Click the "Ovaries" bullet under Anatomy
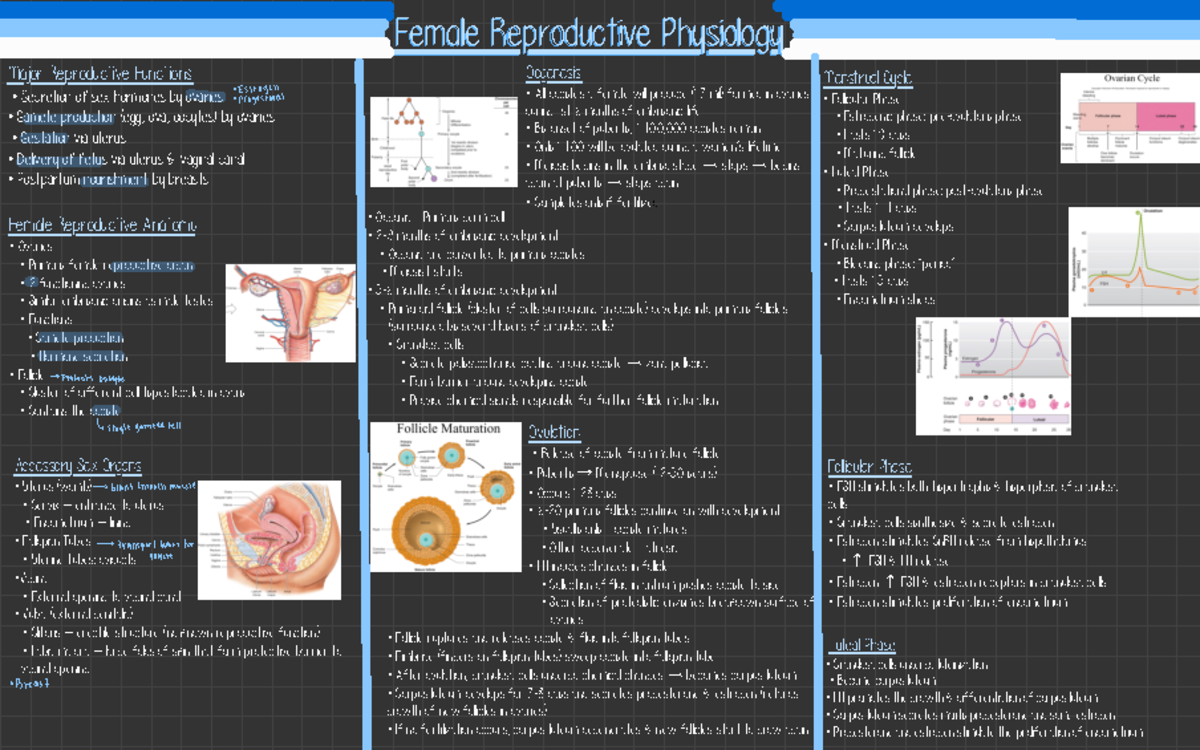This screenshot has width=1200, height=750. coord(31,246)
